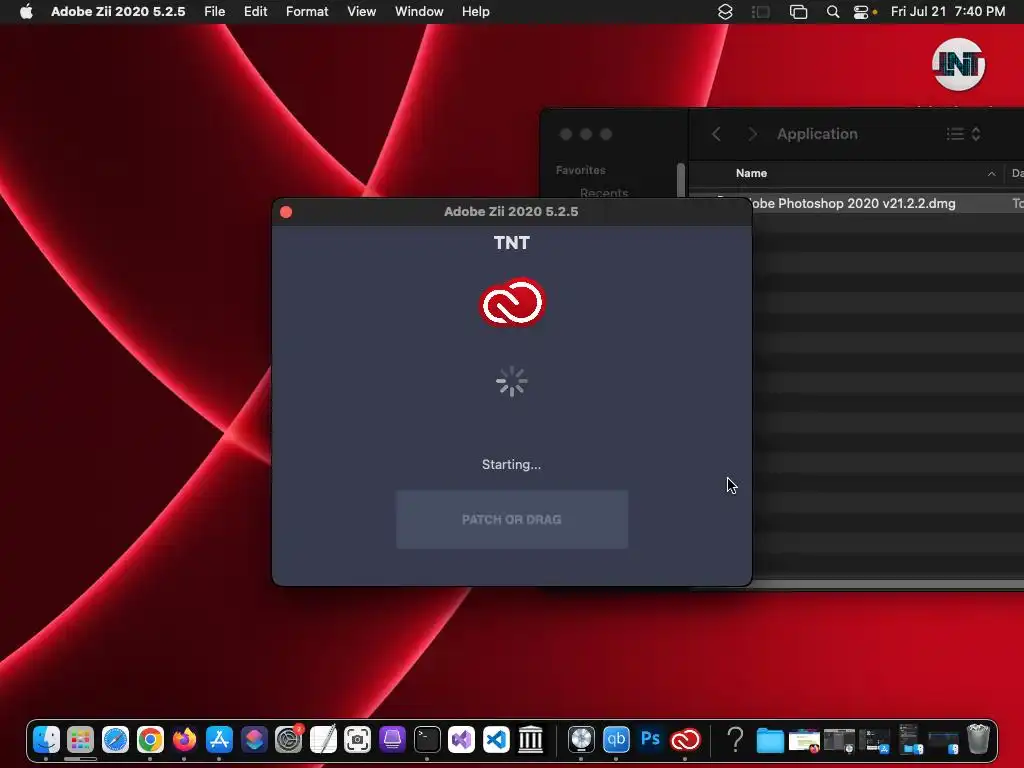This screenshot has height=768, width=1024.
Task: Launch Safari from the Dock
Action: pos(116,739)
